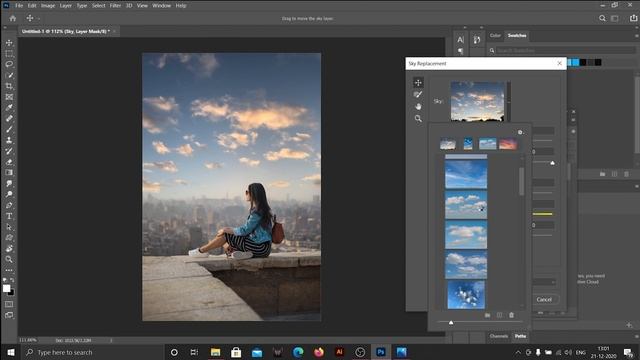Image resolution: width=640 pixels, height=360 pixels.
Task: Click the taskbar search box
Action: tap(93, 352)
